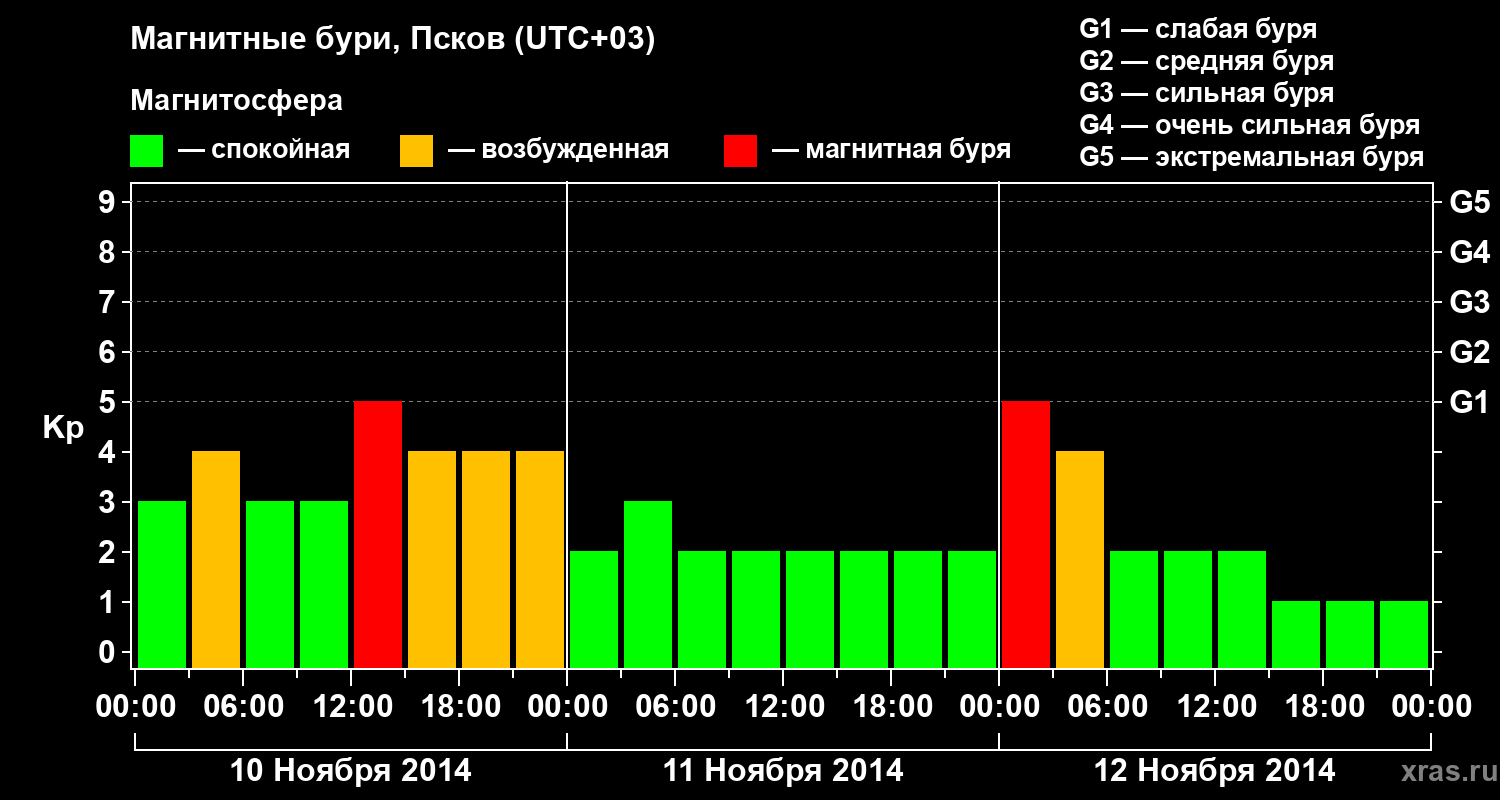Viewport: 1500px width, 800px height.
Task: Click the G5 label on right axis
Action: pyautogui.click(x=1470, y=202)
